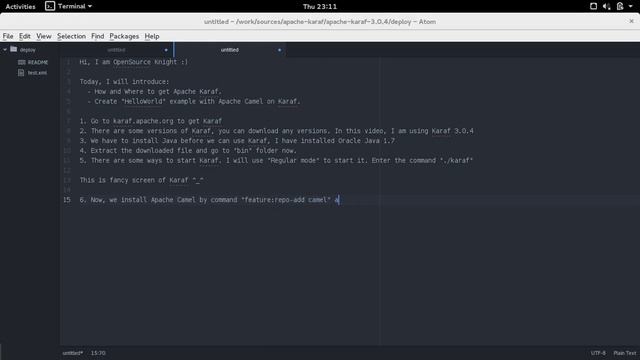
Task: Click line starting '2. There are some versions'
Action: click(277, 131)
